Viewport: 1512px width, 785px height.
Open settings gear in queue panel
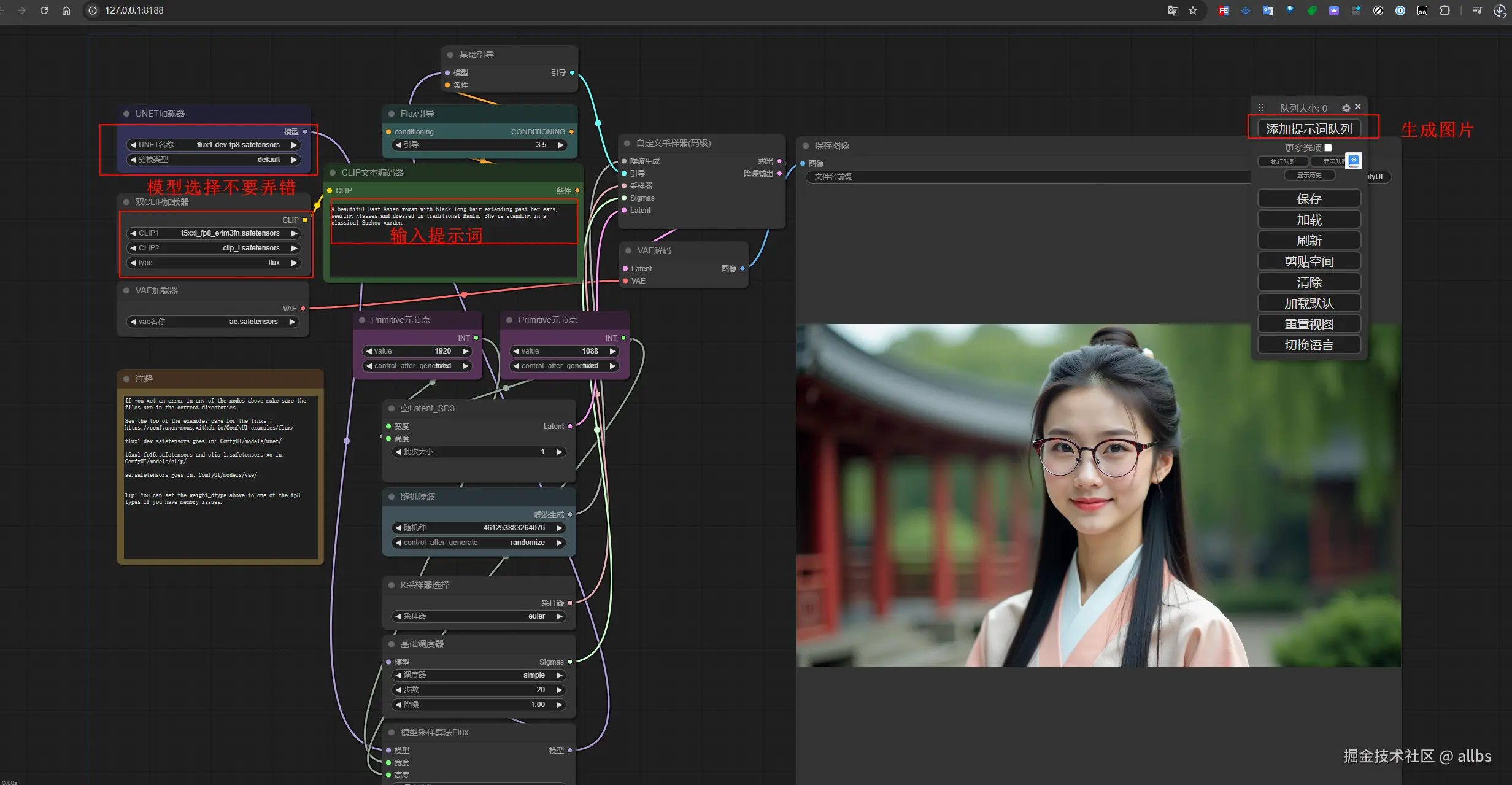(1346, 108)
